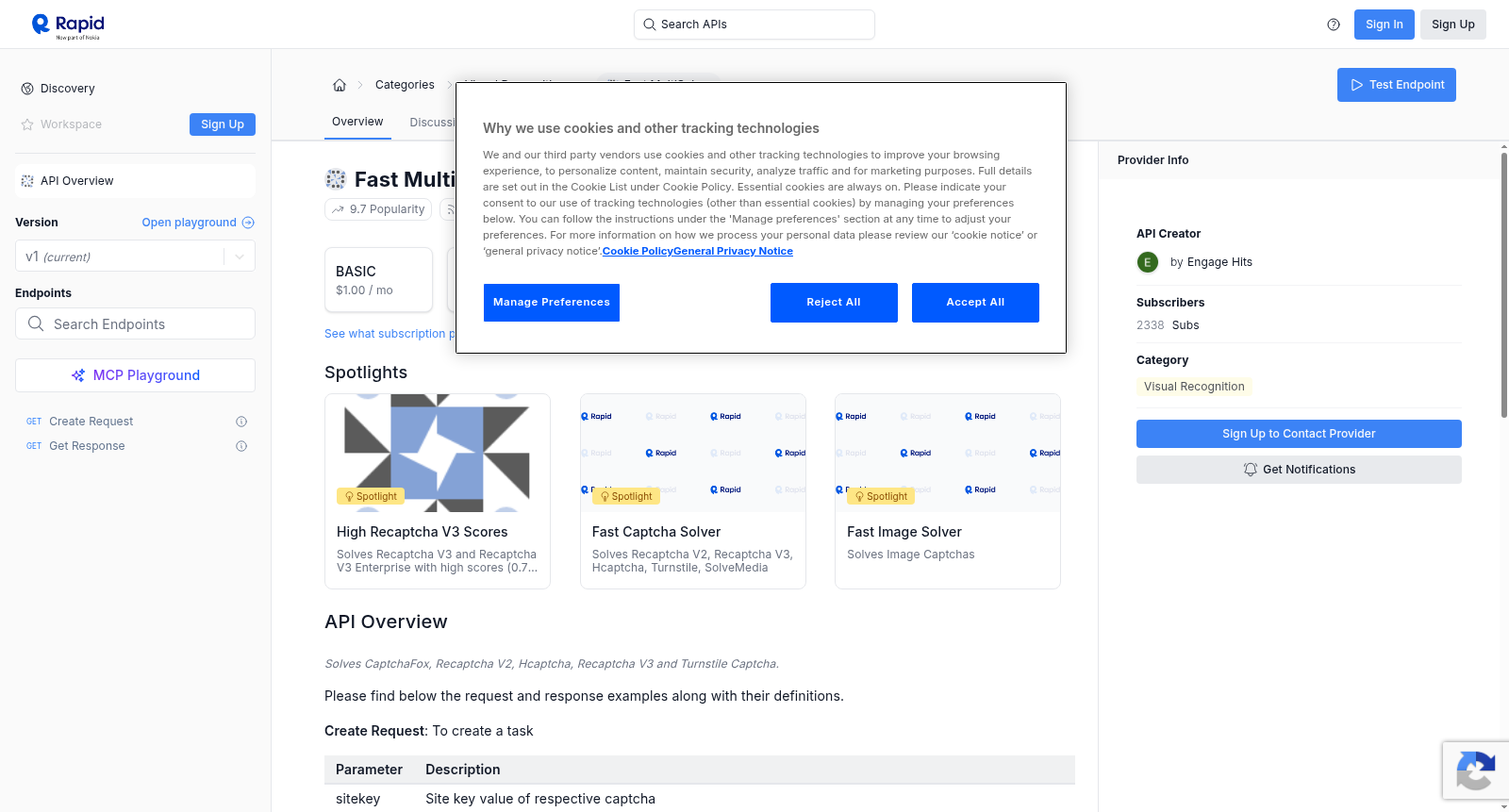1509x812 pixels.
Task: Open the General Privacy Notice link
Action: (x=733, y=251)
